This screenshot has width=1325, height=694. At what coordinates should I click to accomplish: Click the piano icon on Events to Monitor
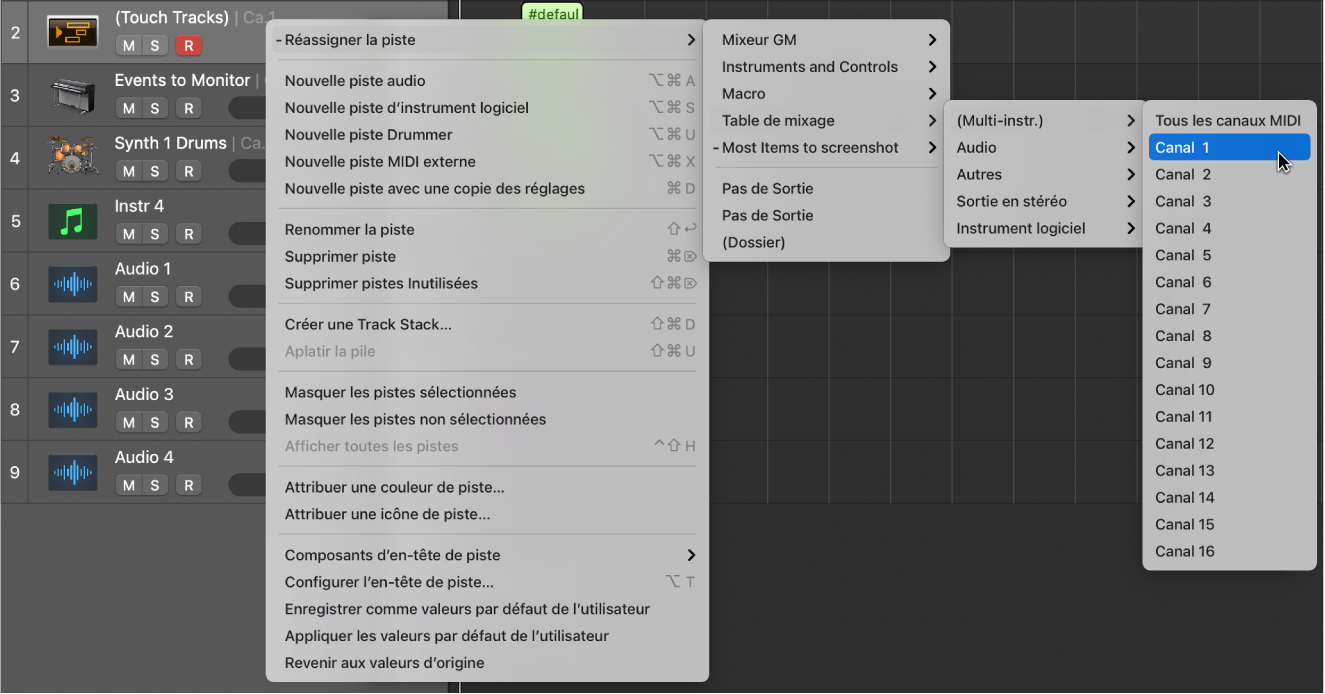coord(70,89)
